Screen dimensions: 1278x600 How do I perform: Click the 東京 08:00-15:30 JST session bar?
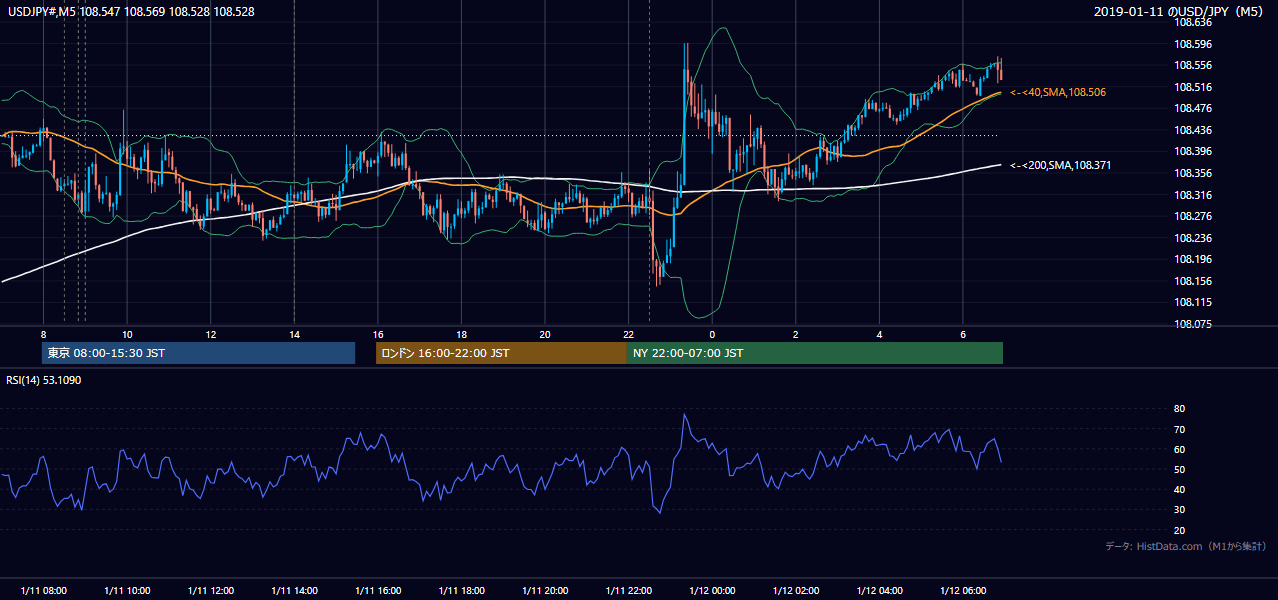click(198, 353)
